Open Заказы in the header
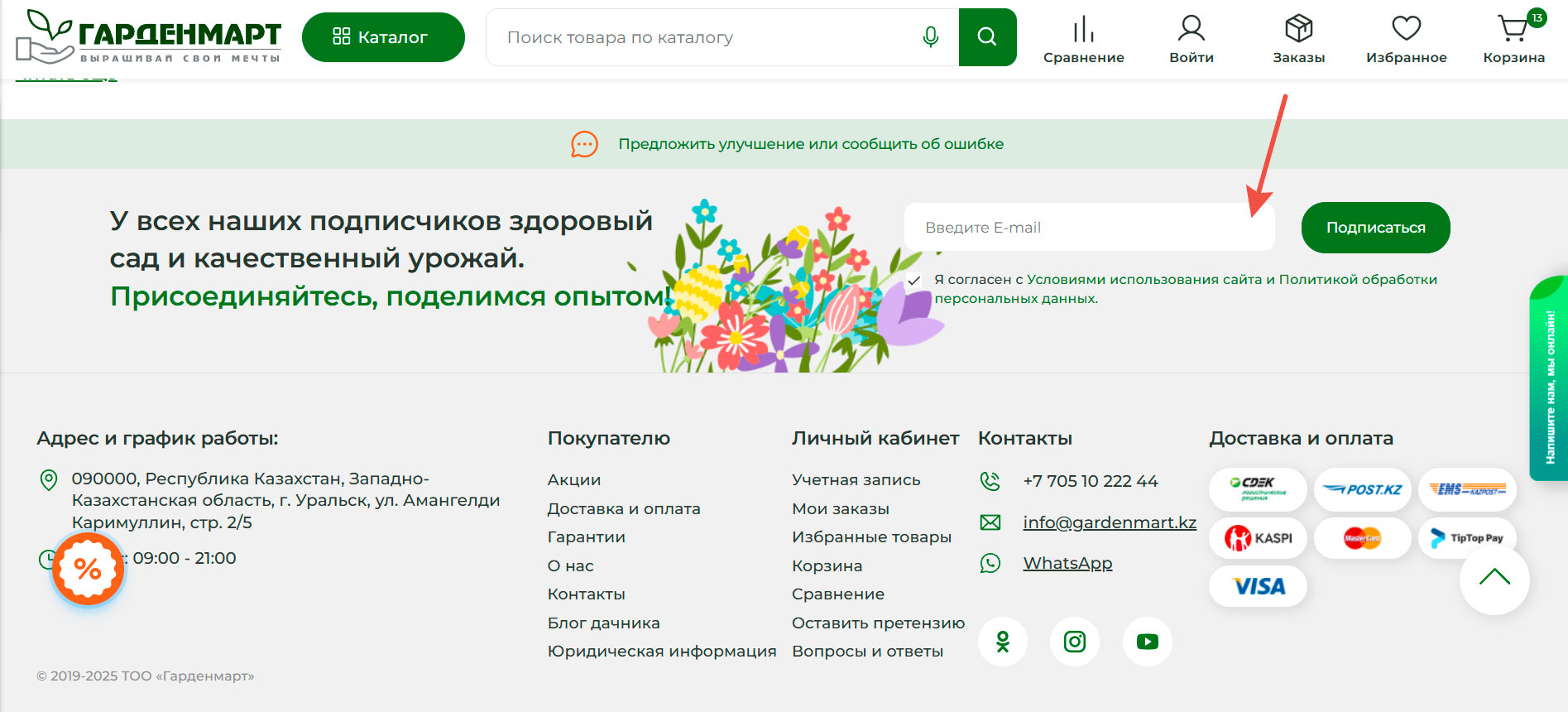 pyautogui.click(x=1299, y=39)
